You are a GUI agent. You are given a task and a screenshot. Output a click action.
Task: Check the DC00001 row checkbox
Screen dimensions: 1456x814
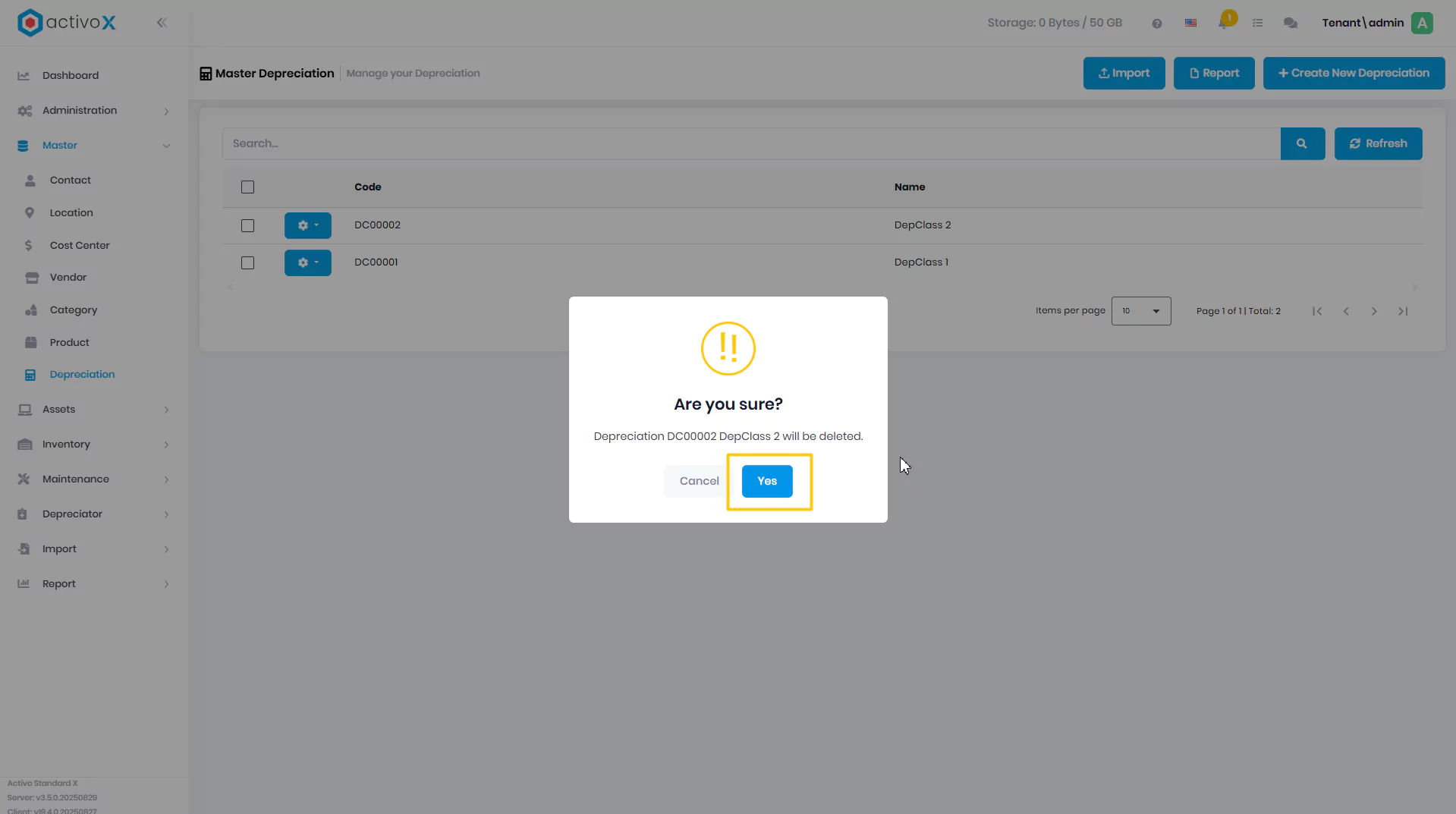[247, 262]
